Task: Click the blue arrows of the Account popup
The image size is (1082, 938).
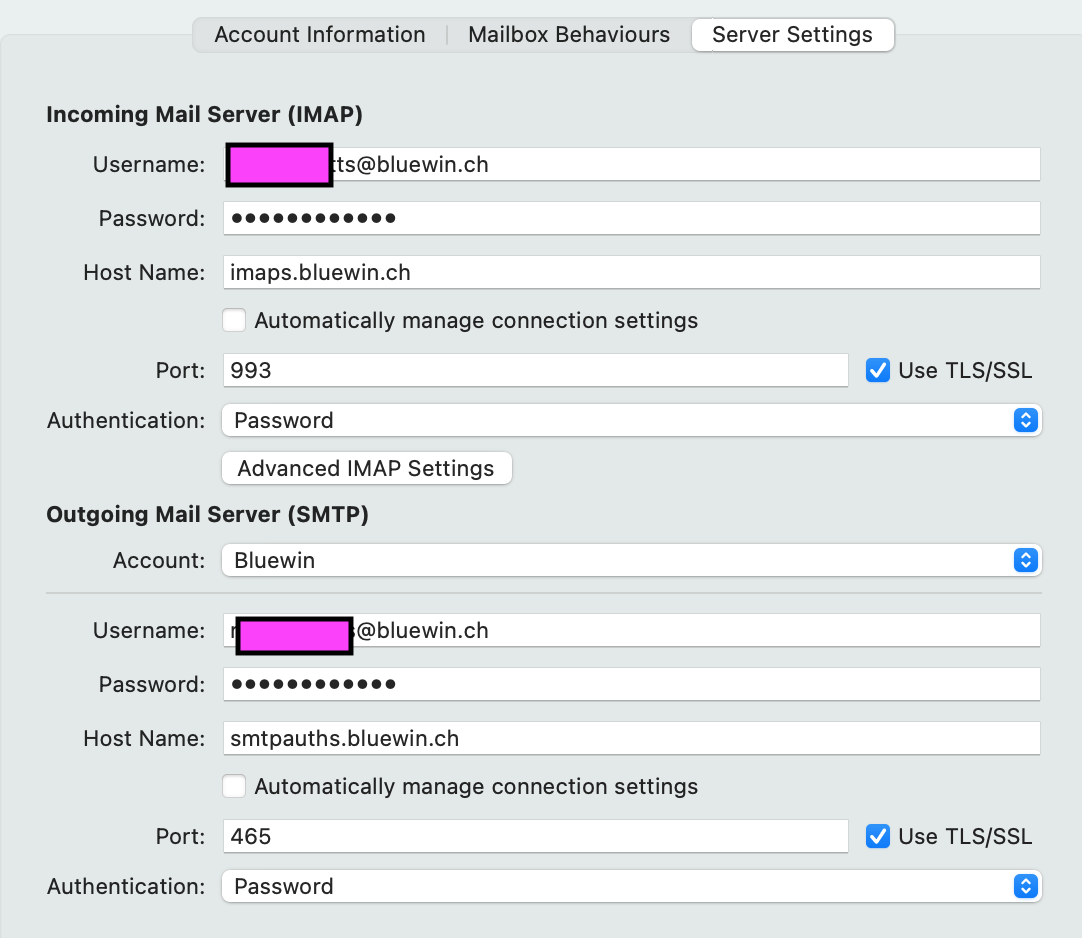Action: tap(1025, 561)
